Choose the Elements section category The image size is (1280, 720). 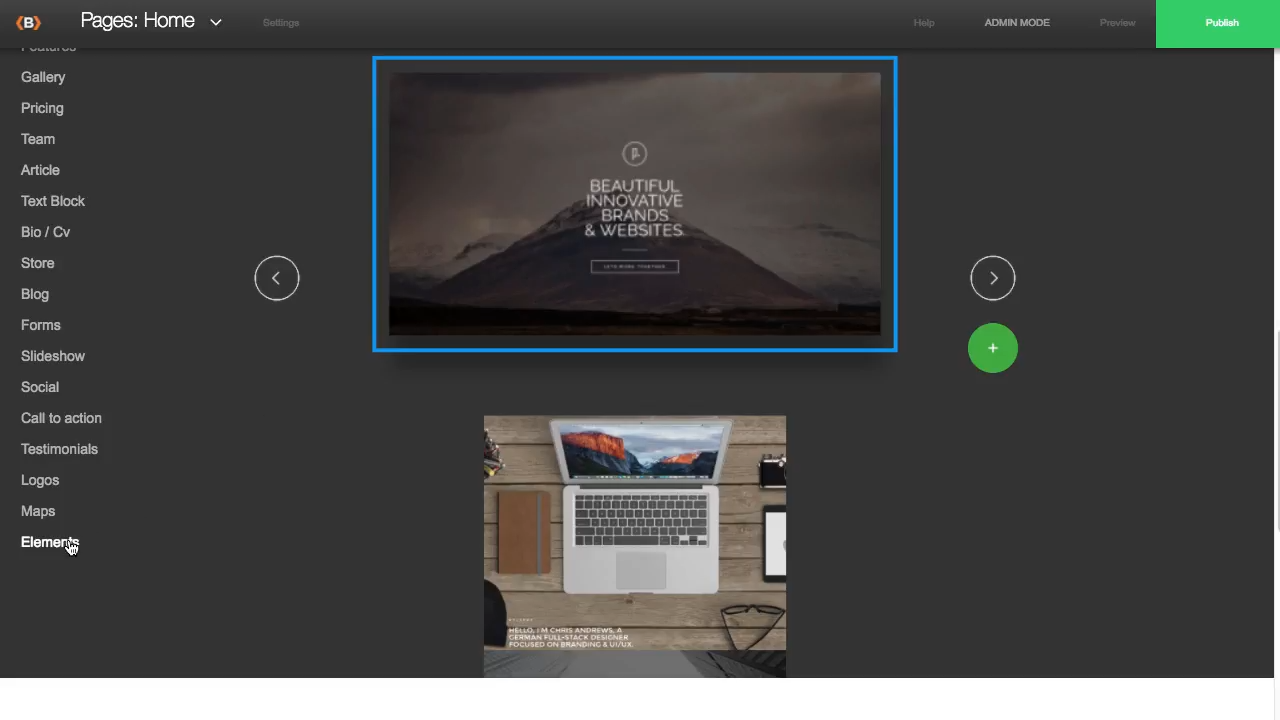50,542
